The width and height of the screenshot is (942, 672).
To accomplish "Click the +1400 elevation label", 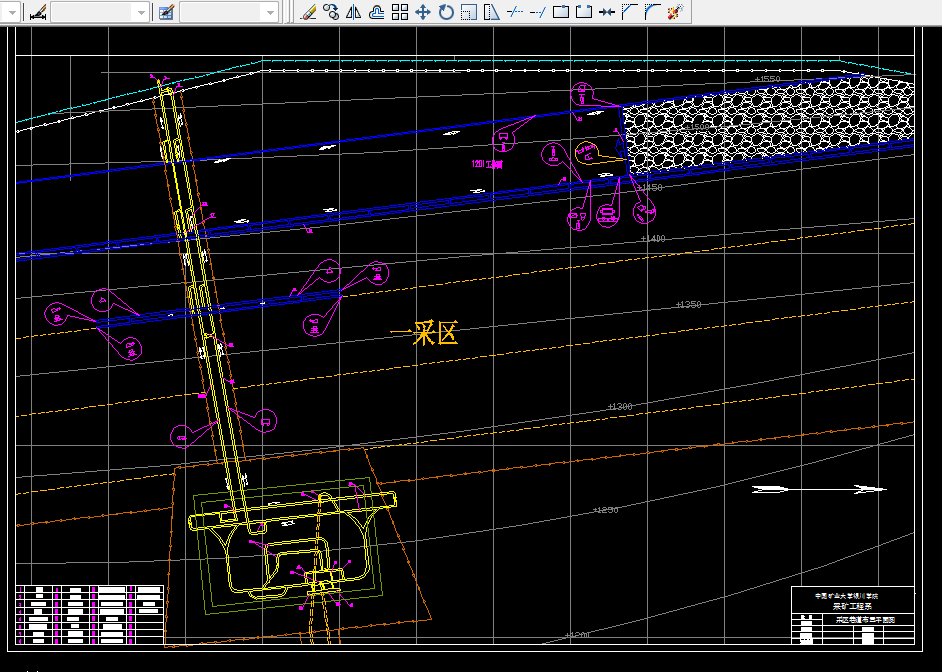I will click(x=652, y=238).
